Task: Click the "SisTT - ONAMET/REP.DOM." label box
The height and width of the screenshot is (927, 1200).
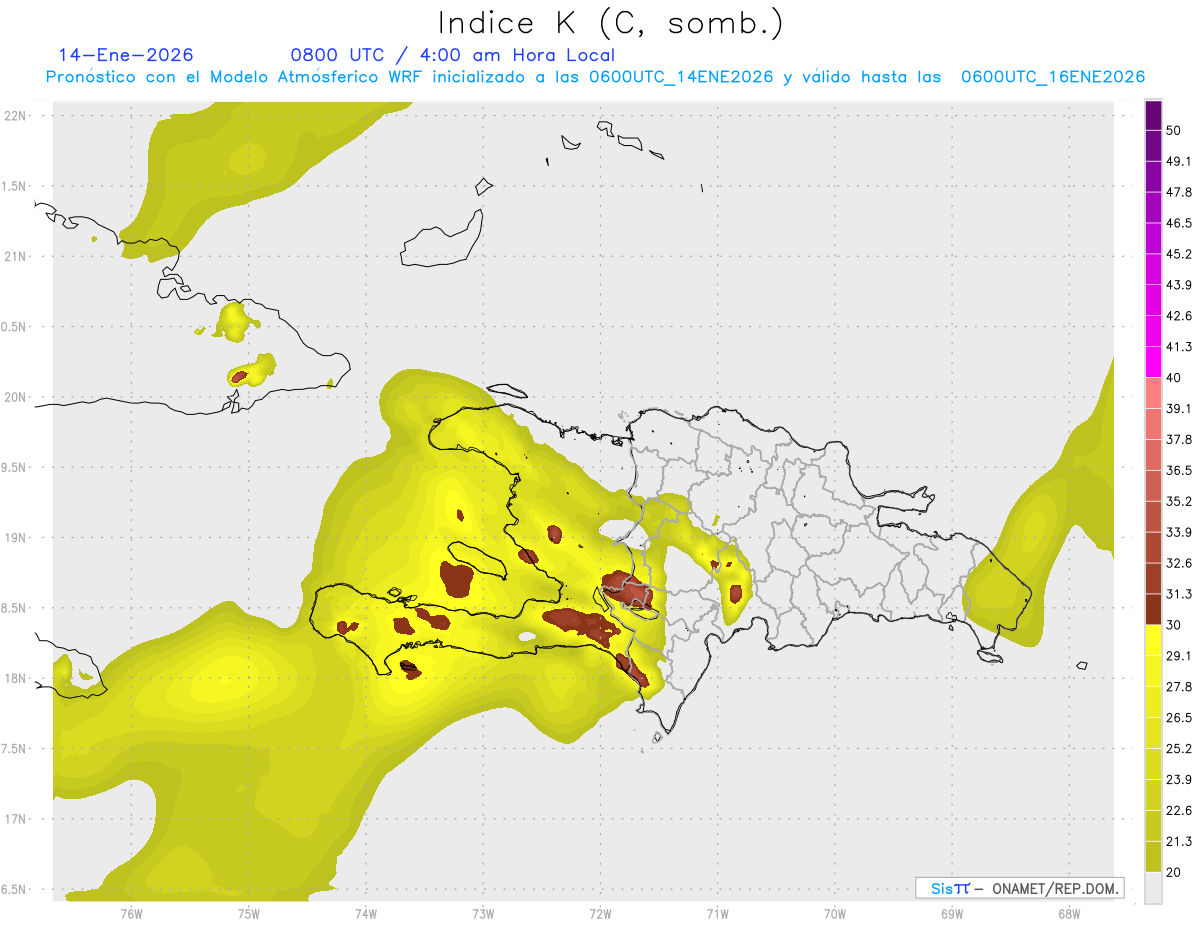Action: [1019, 888]
